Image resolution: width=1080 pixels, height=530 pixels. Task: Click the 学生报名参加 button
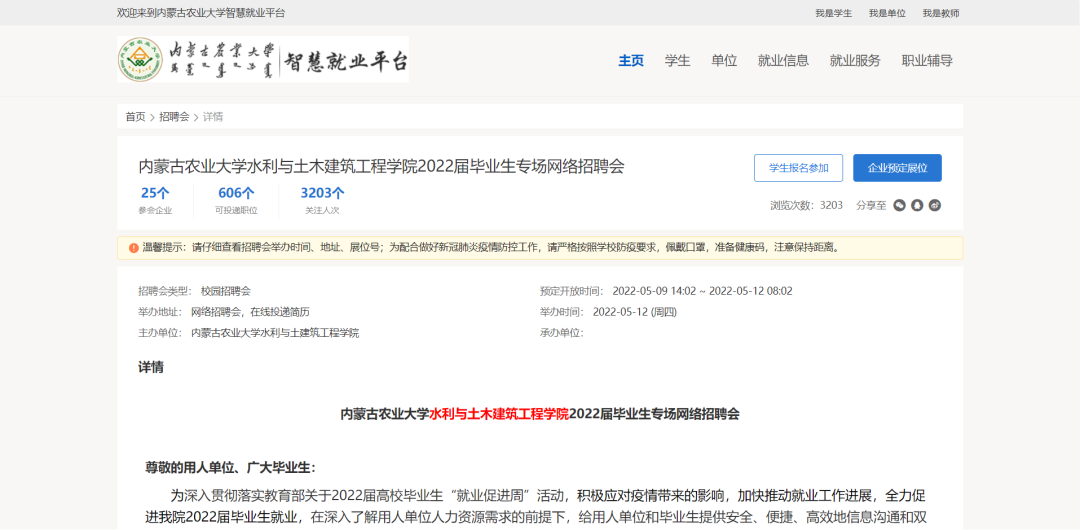pos(798,168)
